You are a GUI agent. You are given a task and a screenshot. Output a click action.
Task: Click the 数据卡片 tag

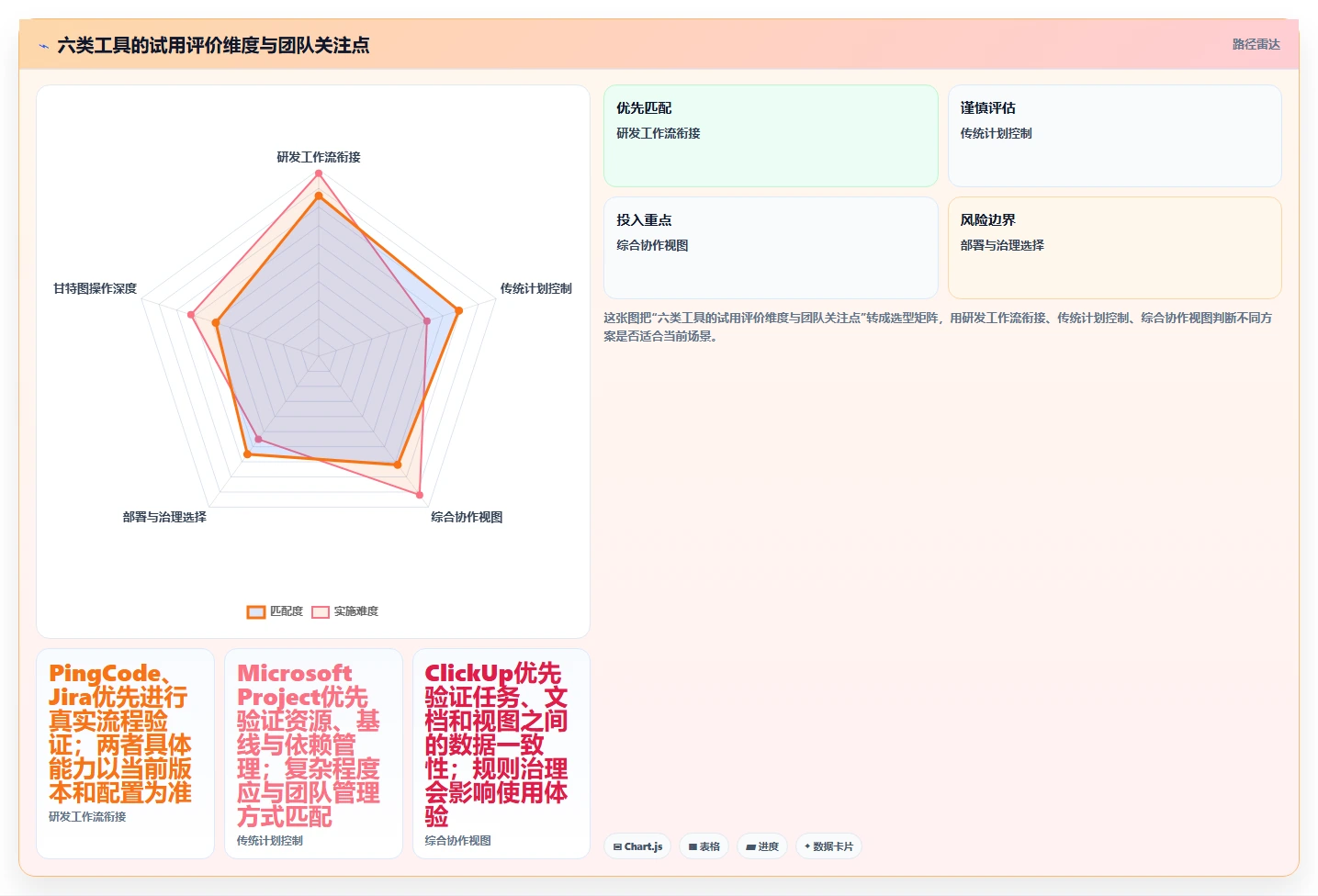[828, 846]
